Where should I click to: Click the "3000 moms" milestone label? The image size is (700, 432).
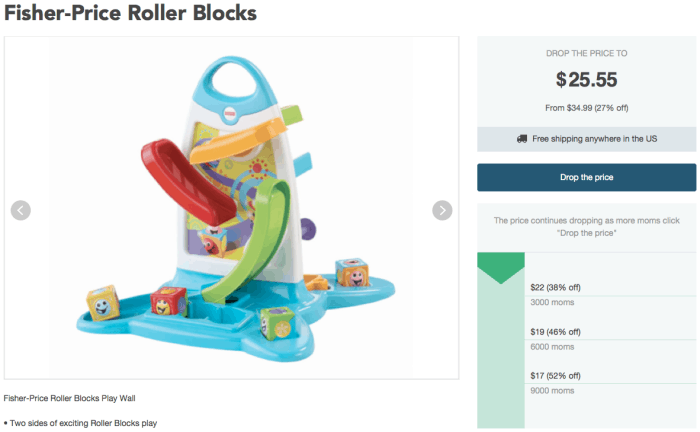552,302
